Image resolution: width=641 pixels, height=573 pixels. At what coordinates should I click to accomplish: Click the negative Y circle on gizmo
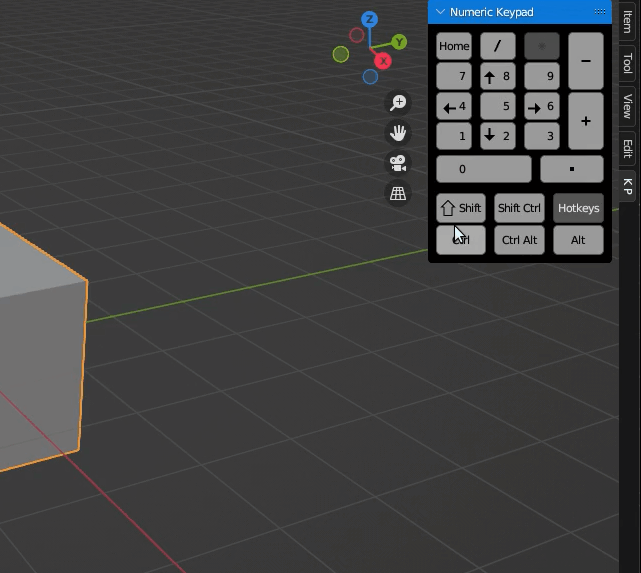point(341,54)
